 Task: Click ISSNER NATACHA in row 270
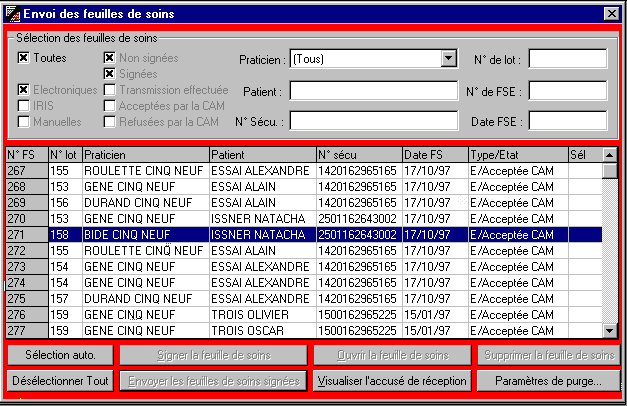tap(263, 219)
